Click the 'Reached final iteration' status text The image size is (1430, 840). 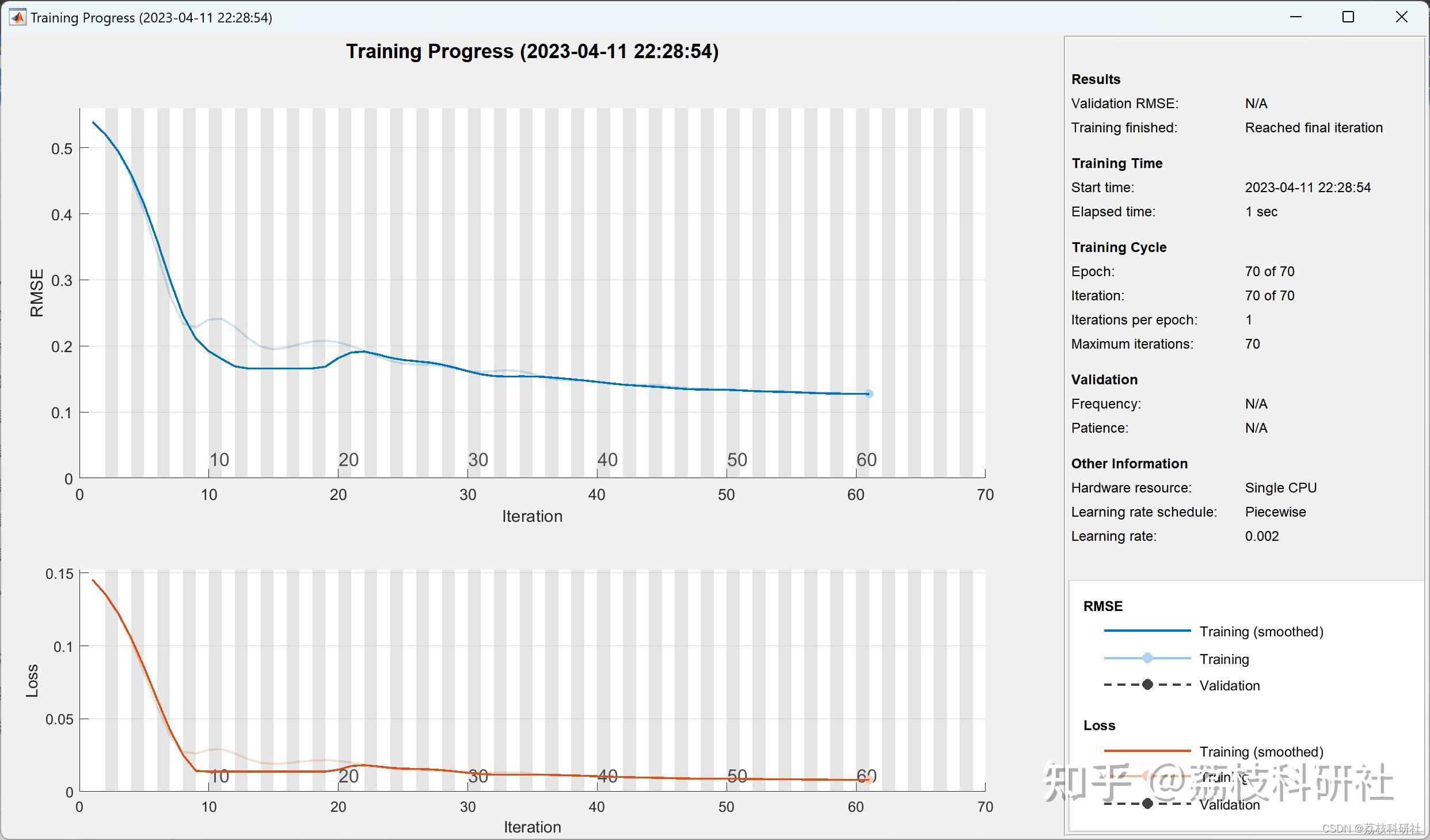(1313, 128)
